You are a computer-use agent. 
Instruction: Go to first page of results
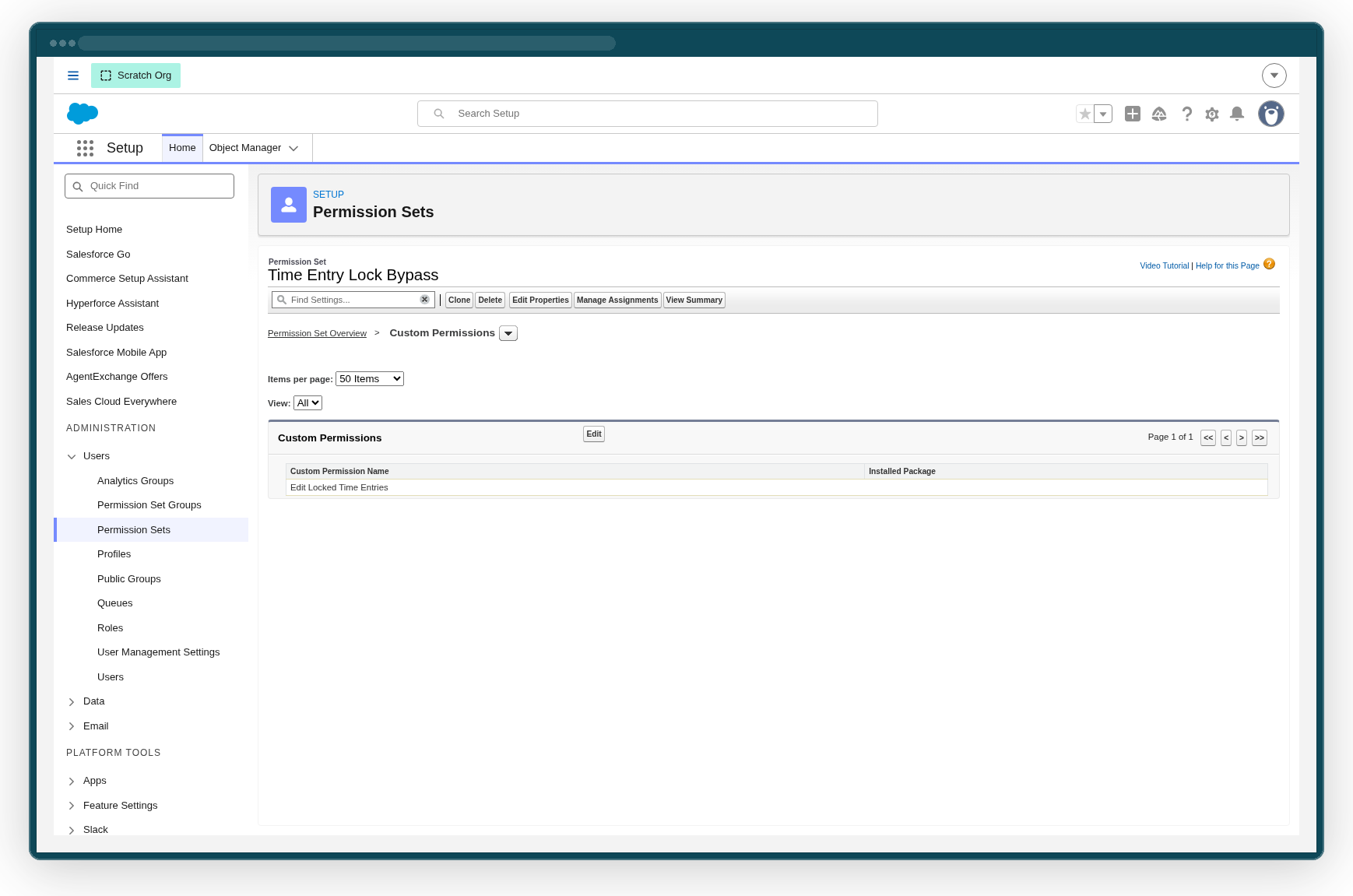point(1208,438)
